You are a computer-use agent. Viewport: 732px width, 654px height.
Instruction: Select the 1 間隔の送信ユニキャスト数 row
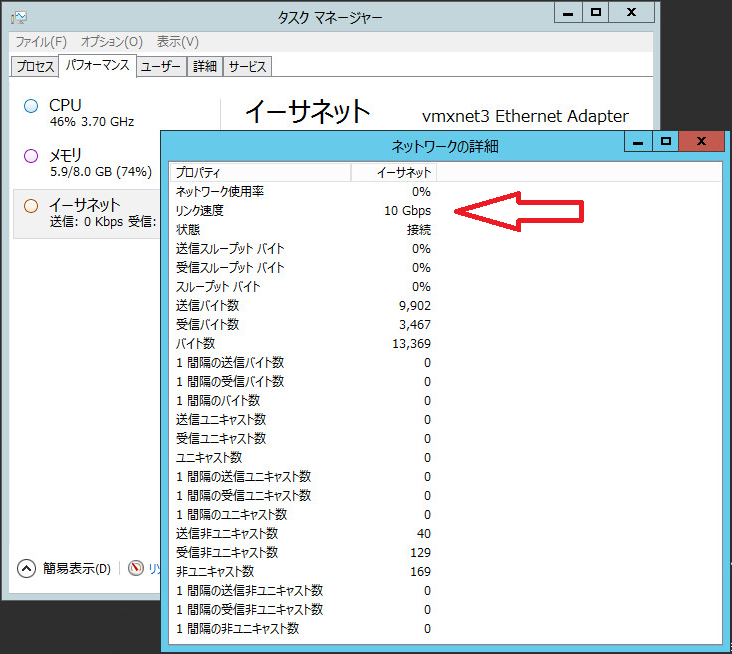coord(303,477)
